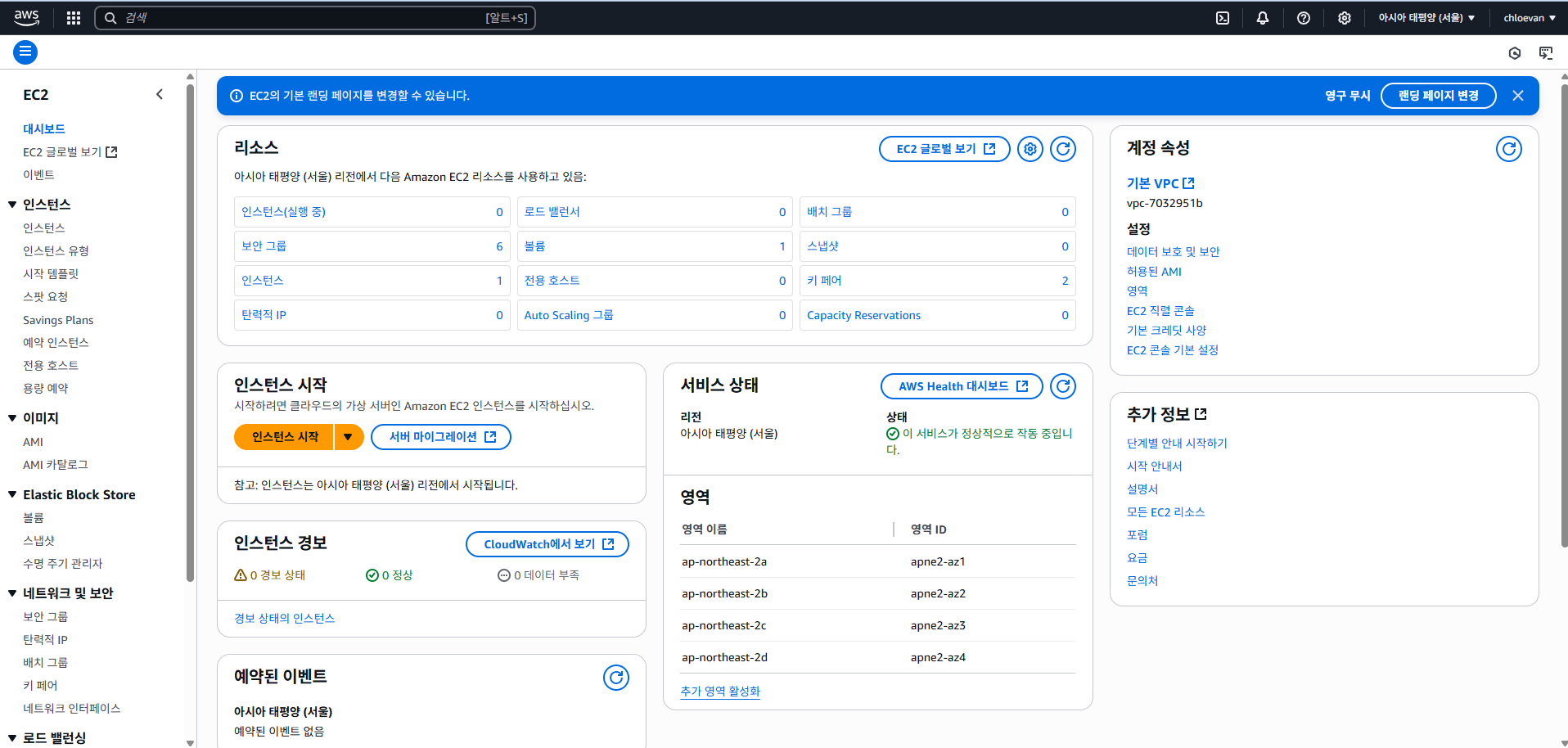Click the orange 인스턴스 시작 button
Screen dimensions: 1568x748
click(284, 437)
